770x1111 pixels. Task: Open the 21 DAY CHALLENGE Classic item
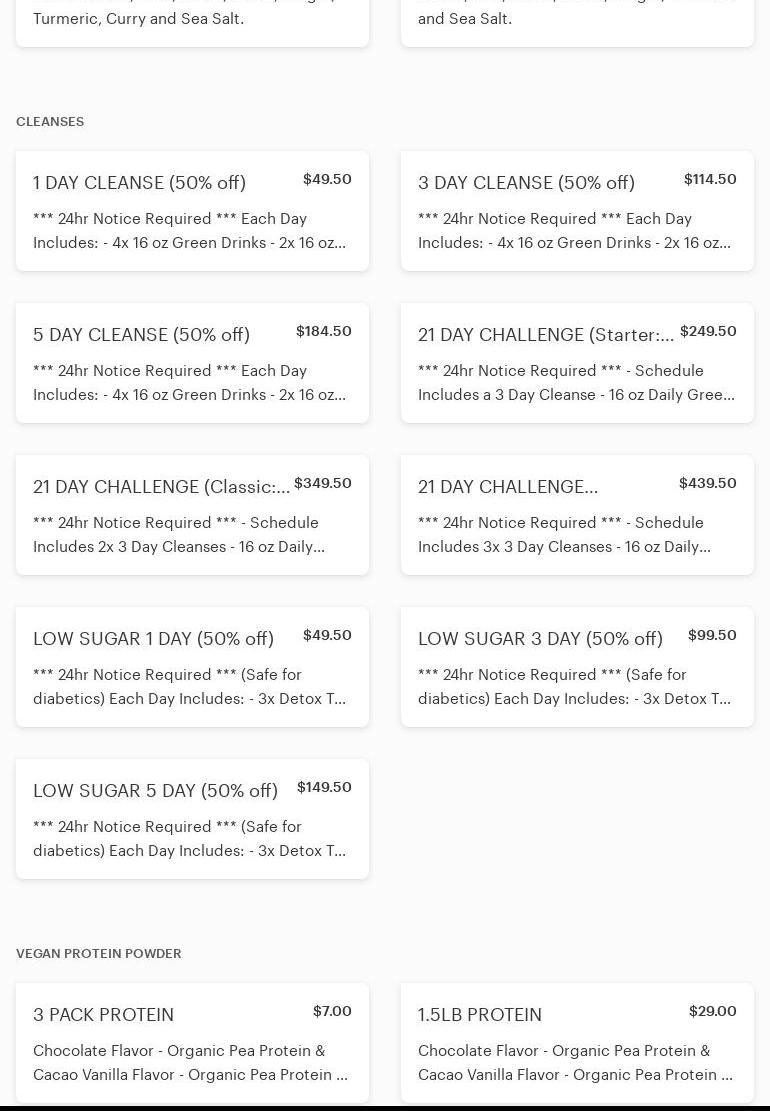pos(192,515)
